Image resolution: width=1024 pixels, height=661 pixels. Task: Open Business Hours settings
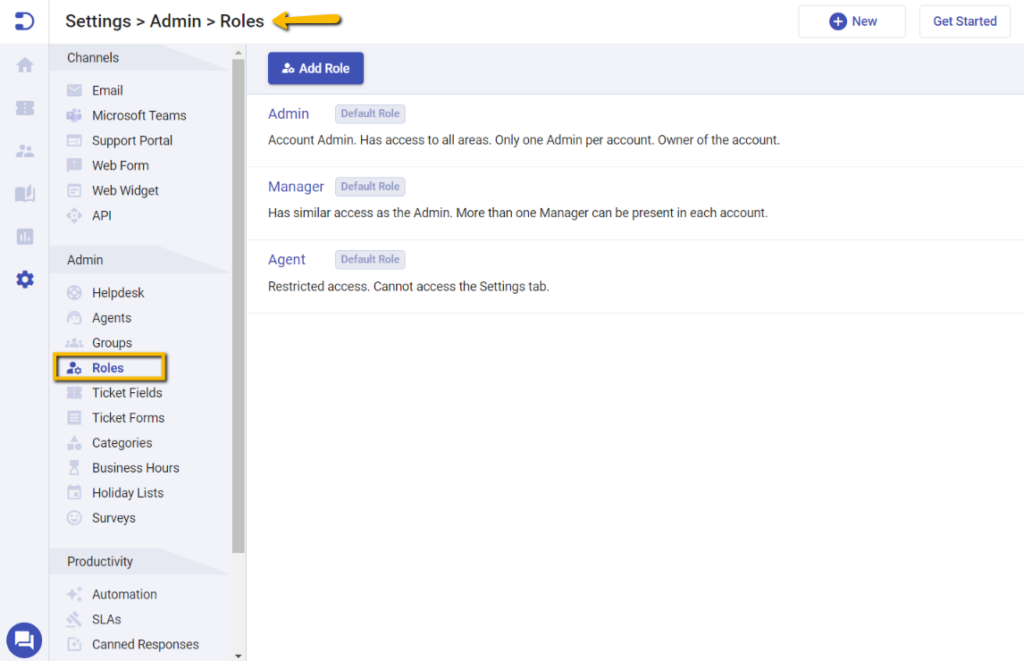click(x=135, y=468)
